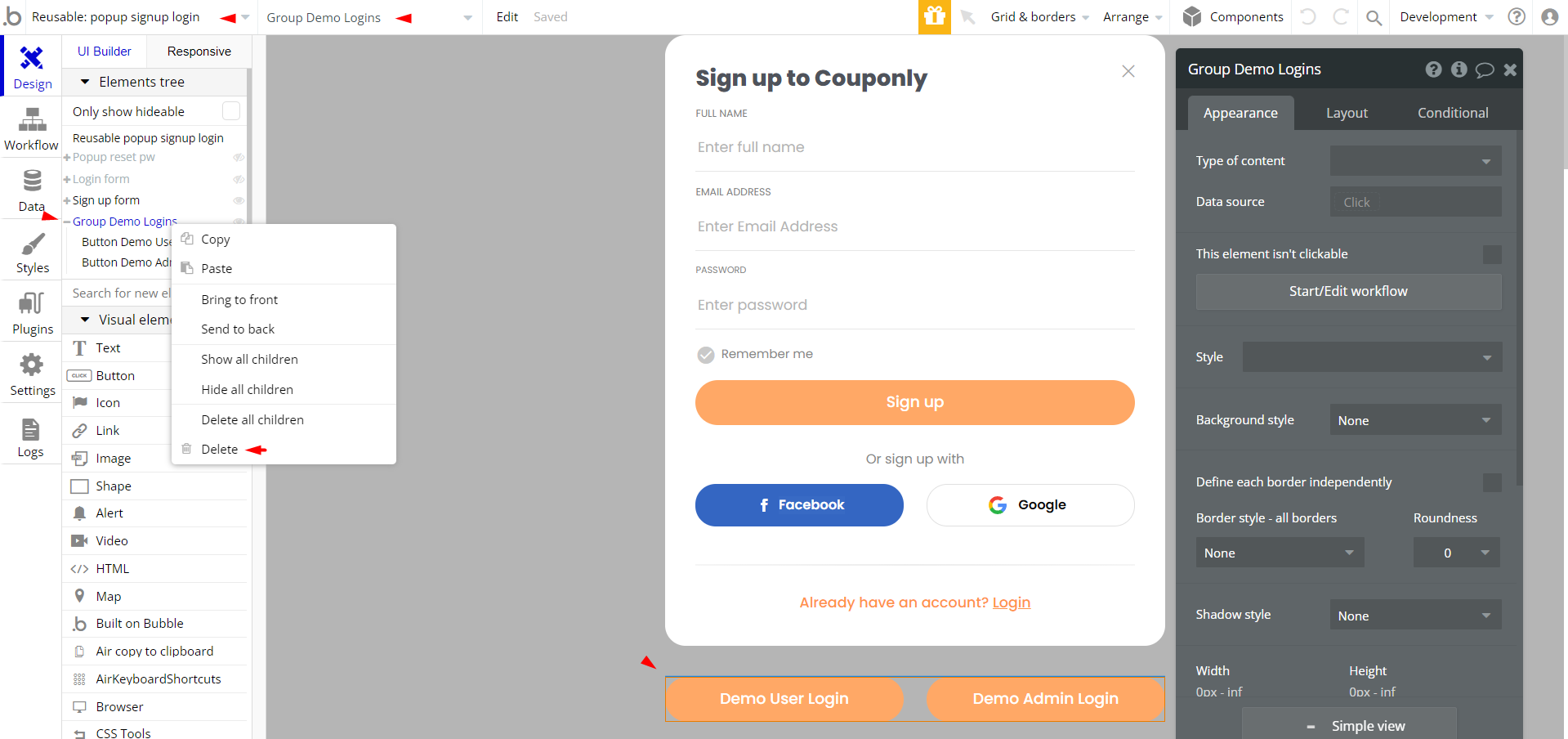Screen dimensions: 1568x739
Task: Open the Components cube icon
Action: click(1192, 16)
